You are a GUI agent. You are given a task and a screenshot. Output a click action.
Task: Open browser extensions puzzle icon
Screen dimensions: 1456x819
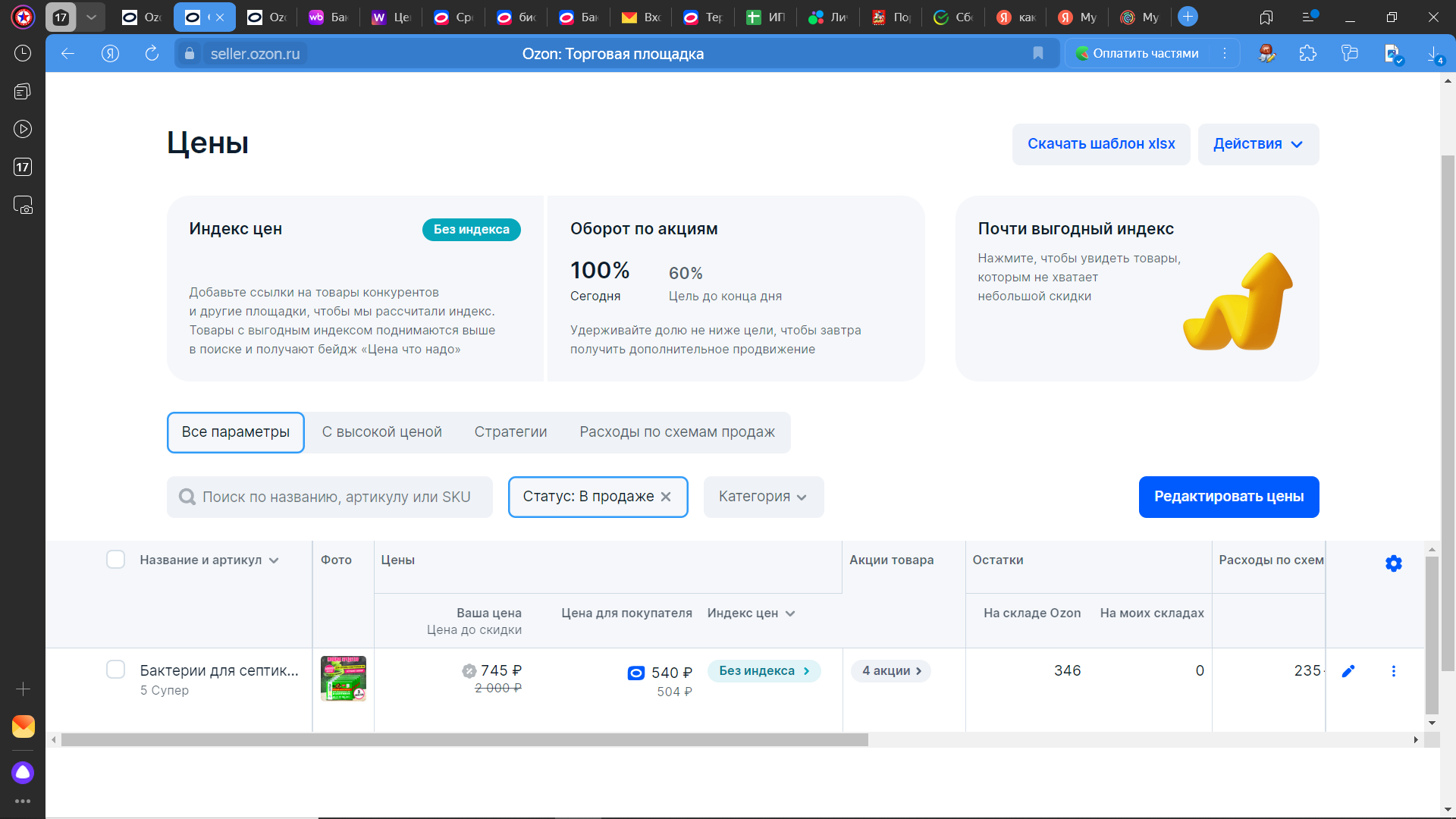(1307, 53)
